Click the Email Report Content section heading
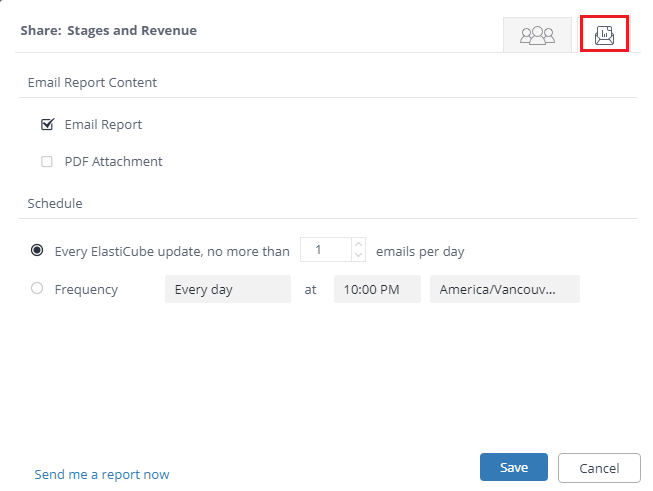The image size is (653, 491). (92, 82)
